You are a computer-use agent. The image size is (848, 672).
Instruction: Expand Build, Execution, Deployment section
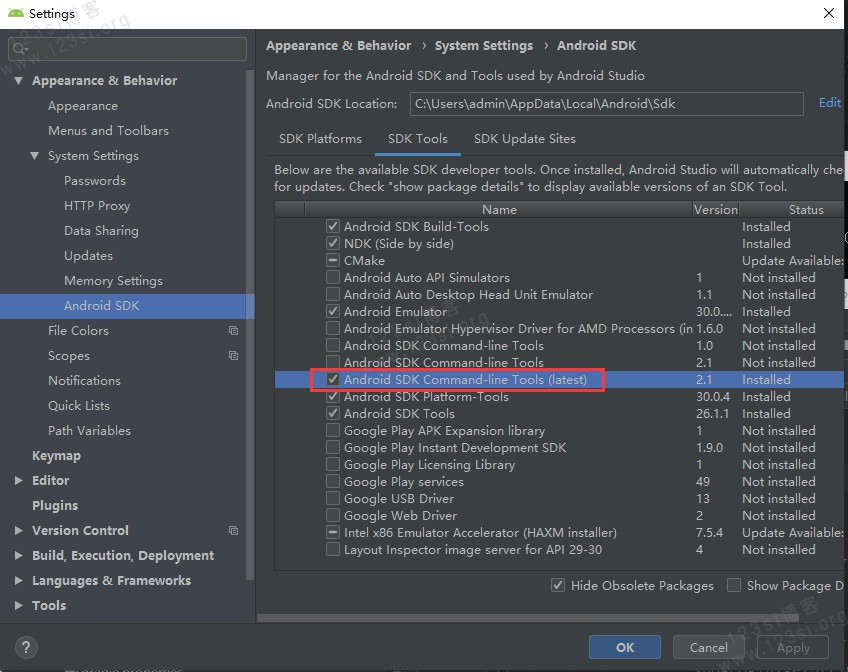pyautogui.click(x=19, y=555)
